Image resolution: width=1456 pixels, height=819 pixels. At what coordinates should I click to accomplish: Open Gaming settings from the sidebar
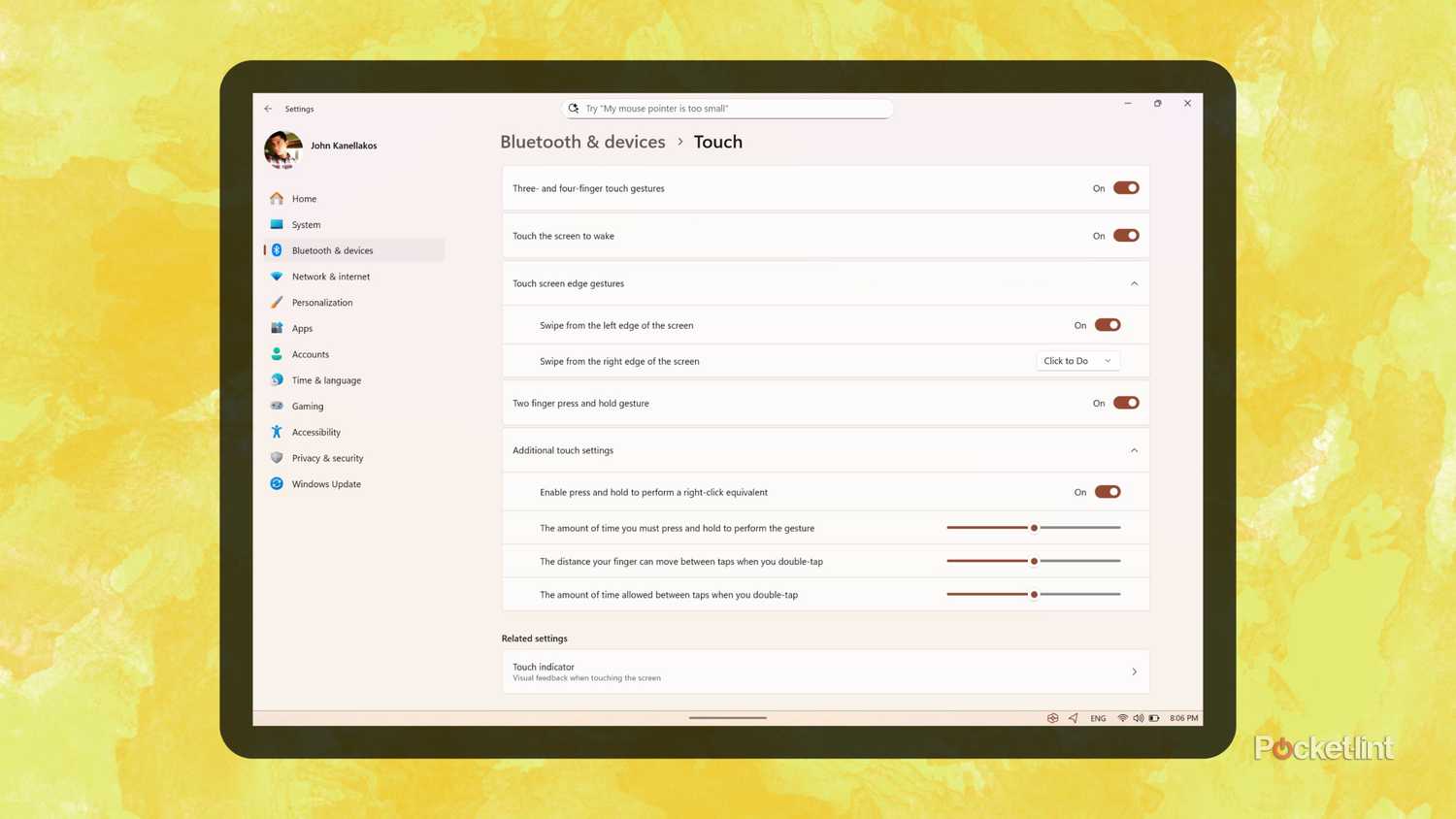pos(307,406)
